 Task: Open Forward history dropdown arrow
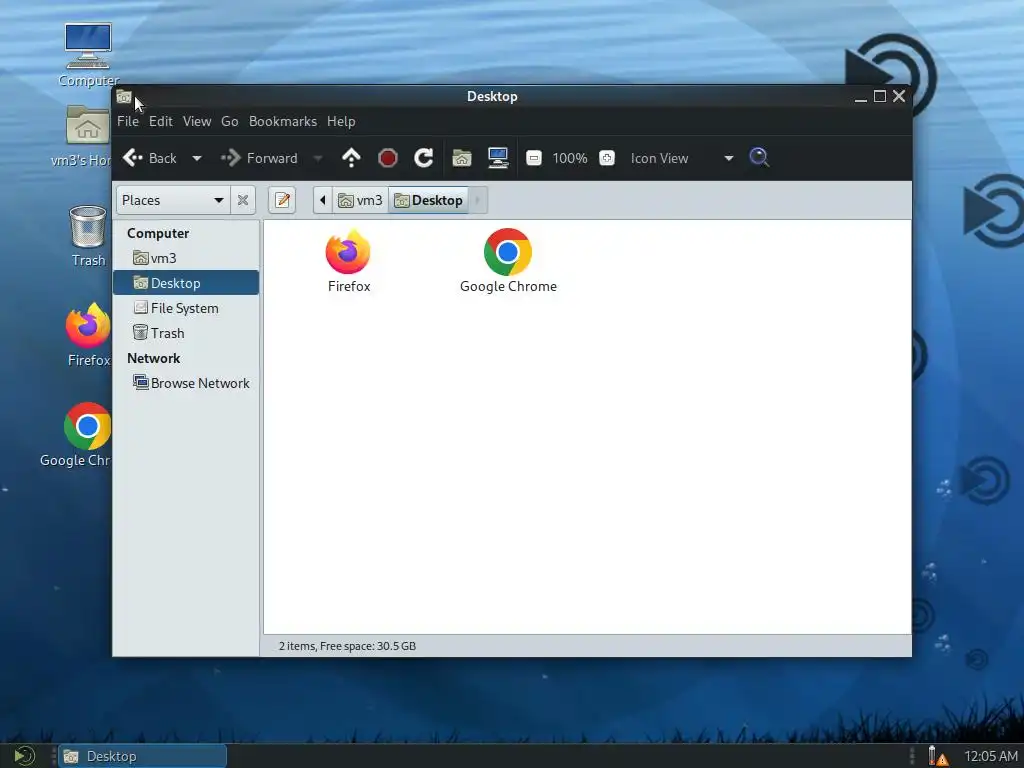[x=317, y=158]
